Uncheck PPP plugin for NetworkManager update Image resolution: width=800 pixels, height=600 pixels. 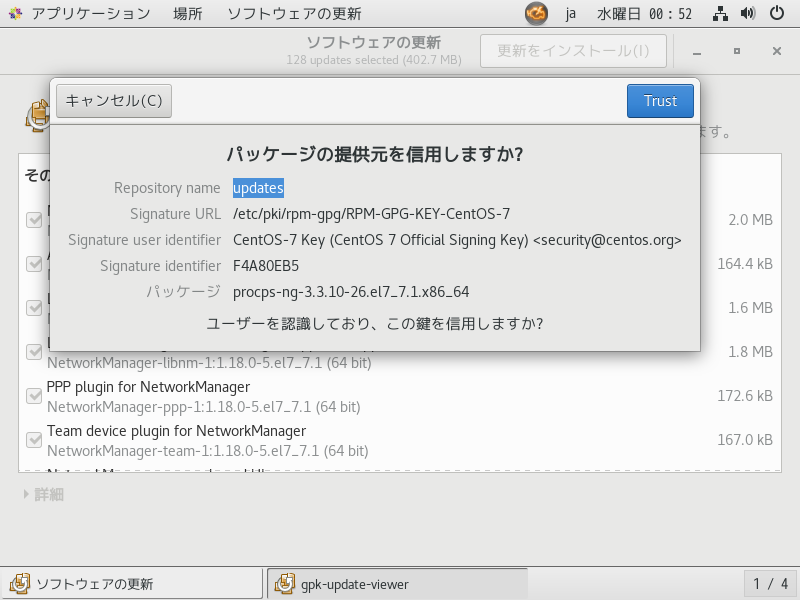(34, 396)
